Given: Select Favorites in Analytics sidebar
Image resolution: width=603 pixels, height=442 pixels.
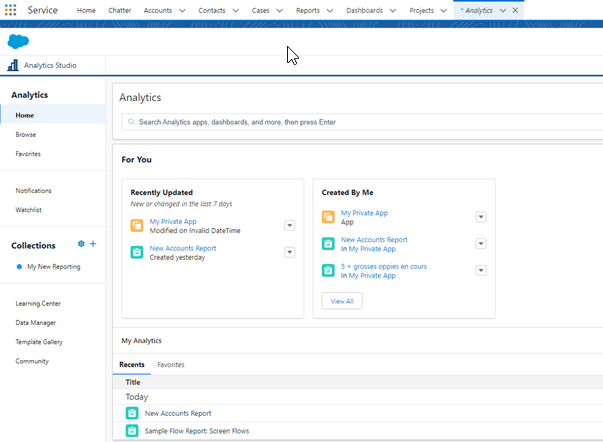Looking at the screenshot, I should pos(28,153).
